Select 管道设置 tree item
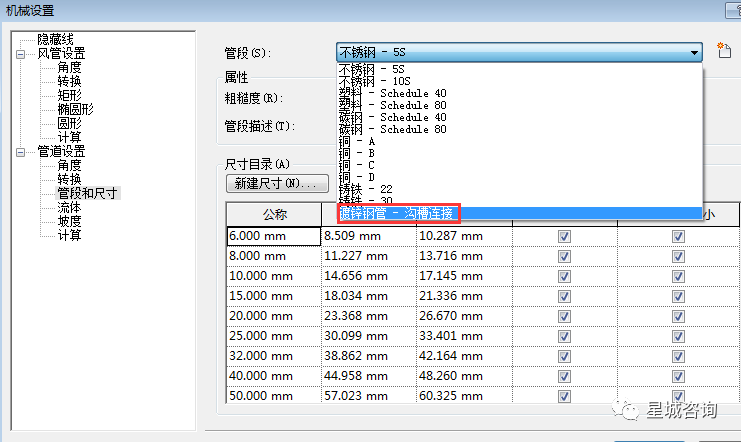 61,151
